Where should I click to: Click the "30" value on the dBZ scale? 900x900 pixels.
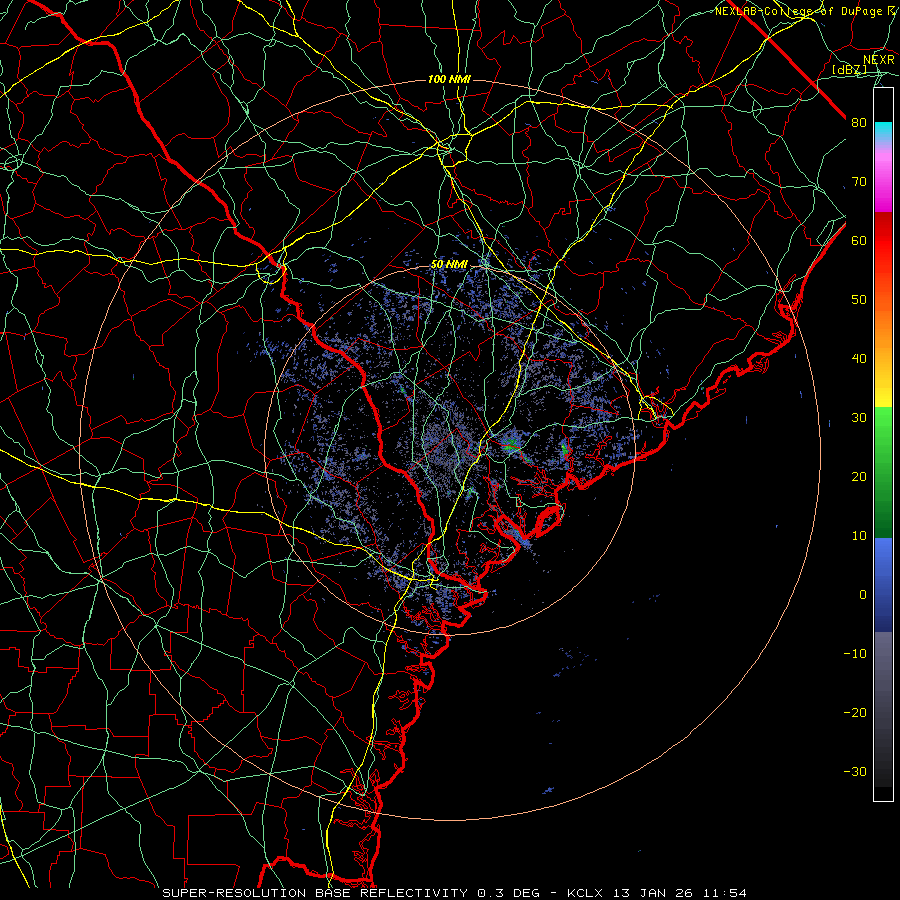pos(859,418)
